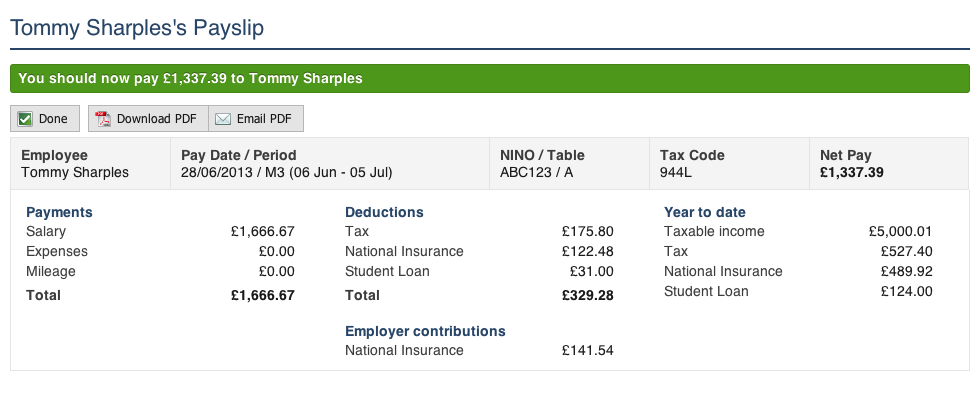Click the Deductions Total £329.28
This screenshot has width=980, height=406.
point(588,295)
